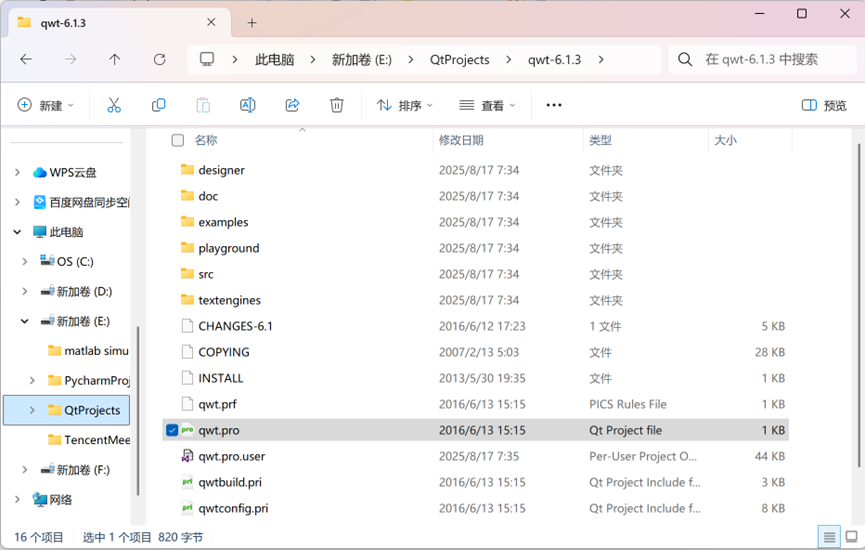Click the 百度网盘同步空间 icon

[x=40, y=202]
